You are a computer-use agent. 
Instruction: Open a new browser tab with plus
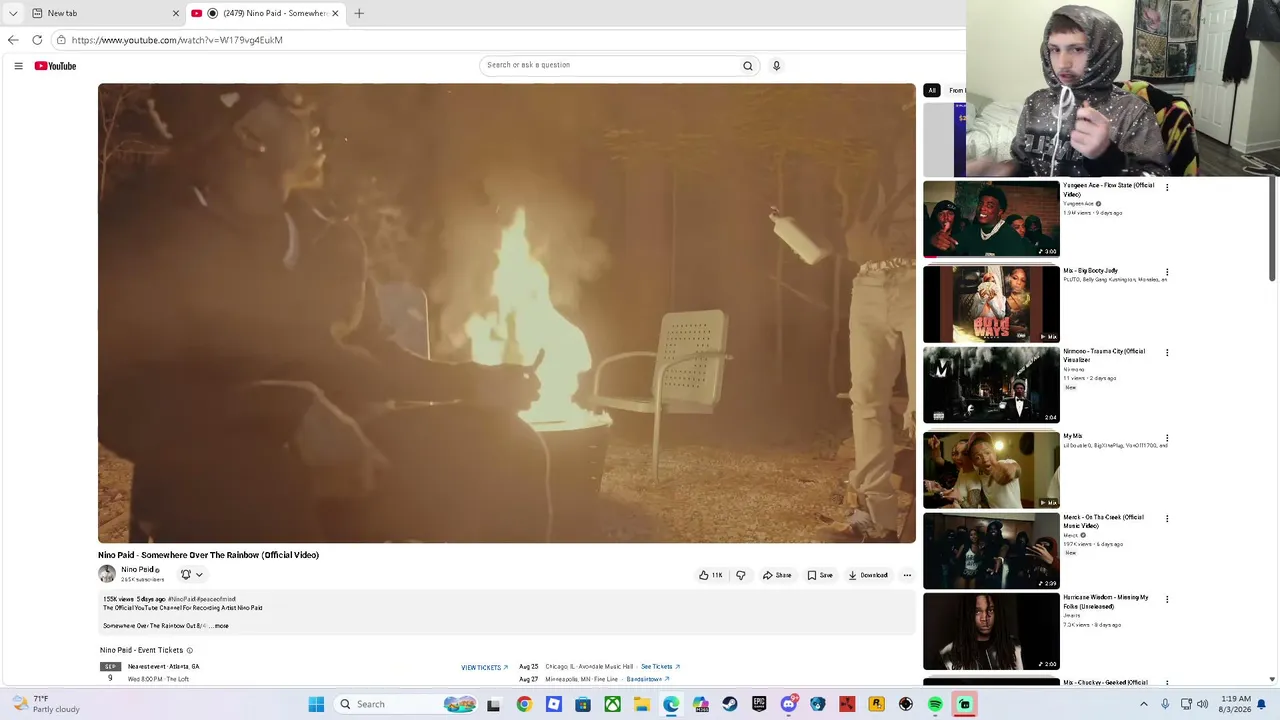(359, 13)
